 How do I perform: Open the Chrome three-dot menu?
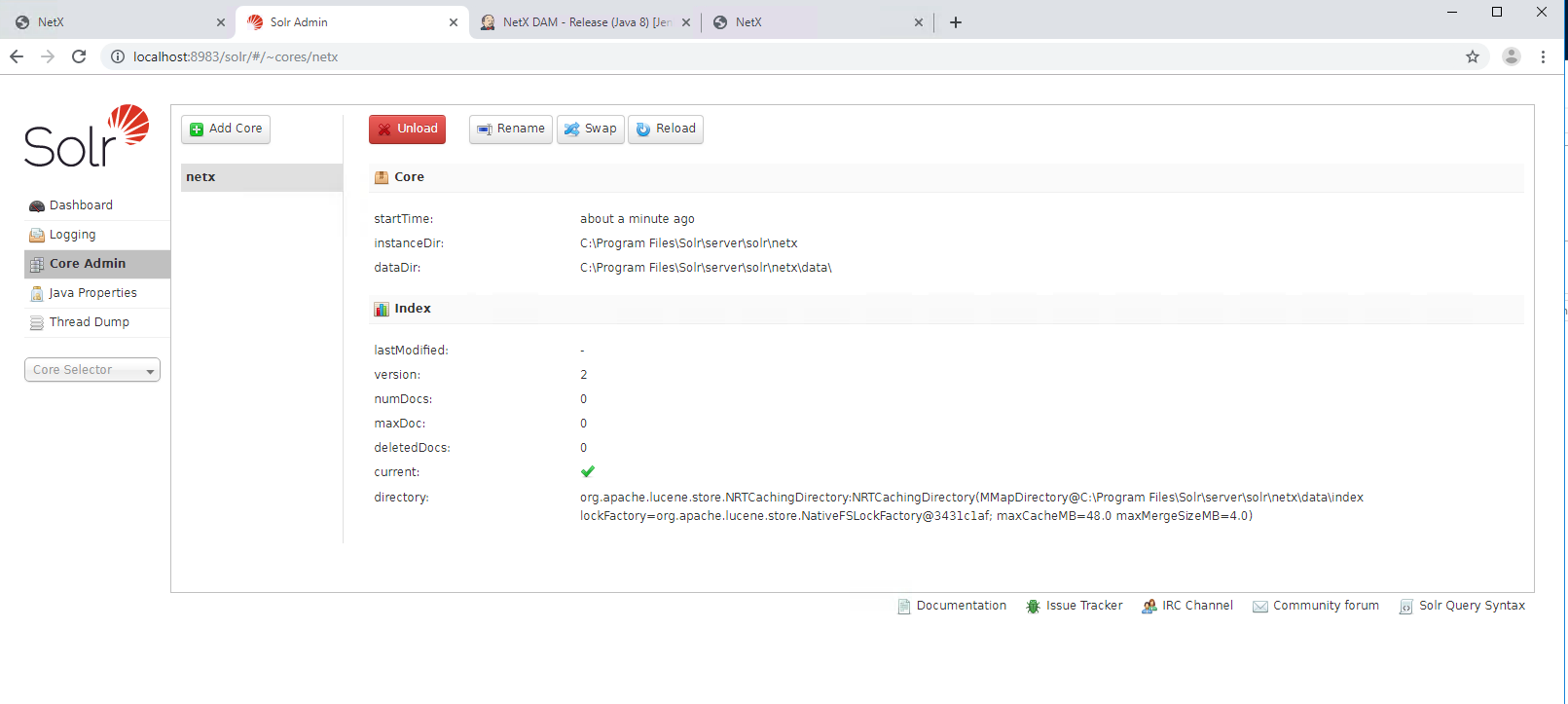1543,56
